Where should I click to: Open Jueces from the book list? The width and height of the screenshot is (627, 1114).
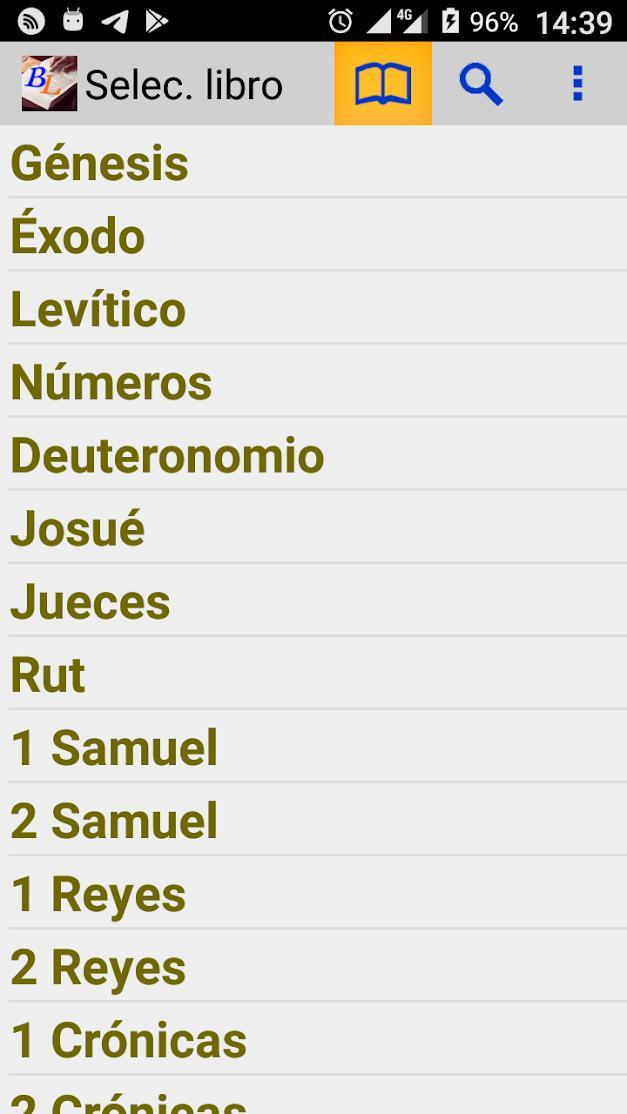89,601
